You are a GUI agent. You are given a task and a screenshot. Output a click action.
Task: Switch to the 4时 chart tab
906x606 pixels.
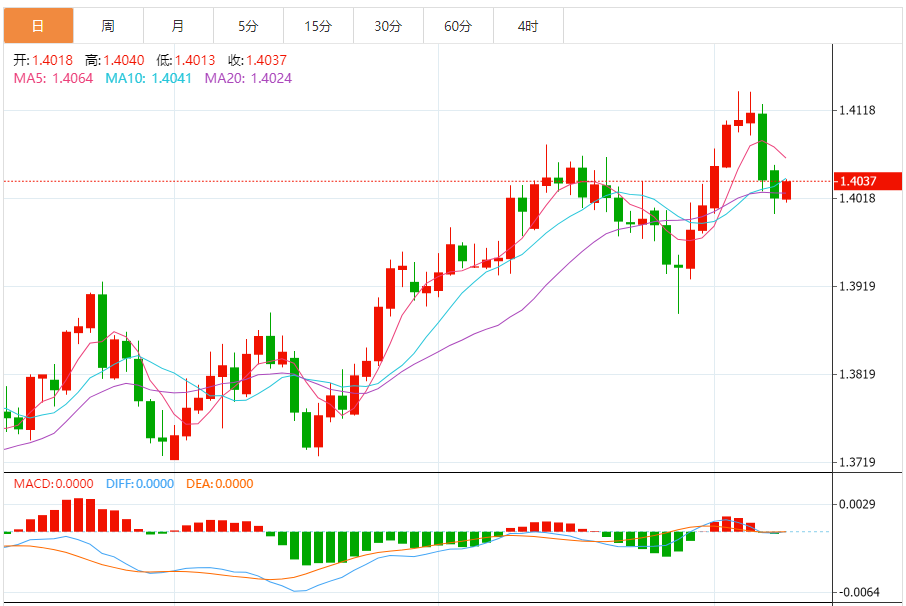528,26
